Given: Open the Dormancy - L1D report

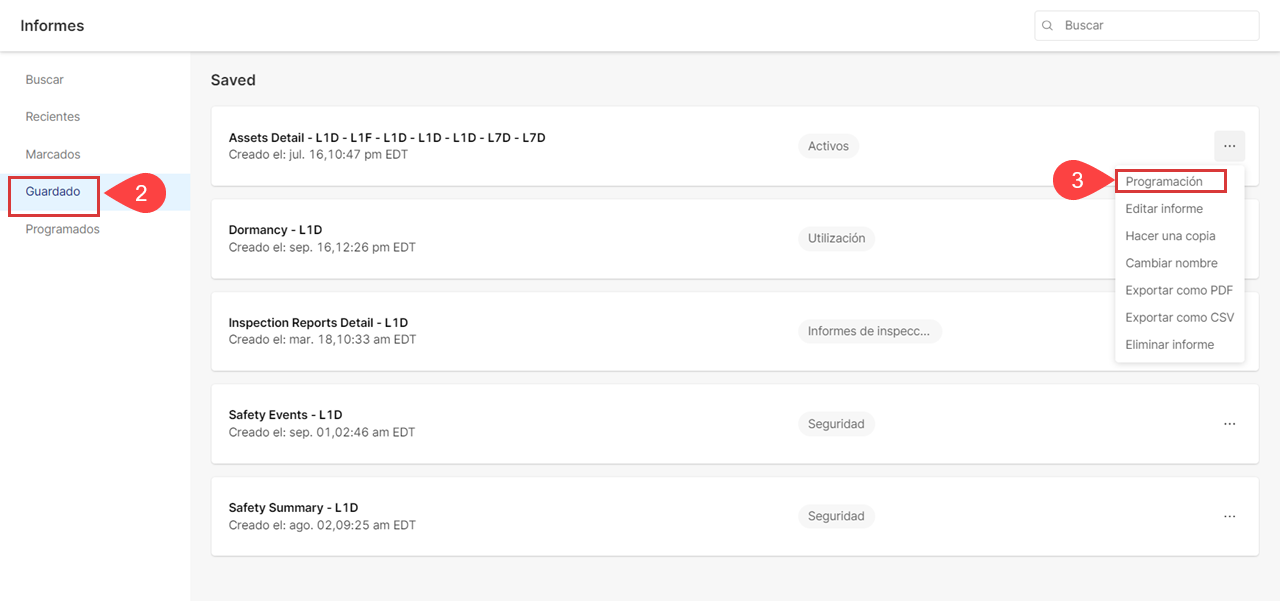Looking at the screenshot, I should click(275, 230).
